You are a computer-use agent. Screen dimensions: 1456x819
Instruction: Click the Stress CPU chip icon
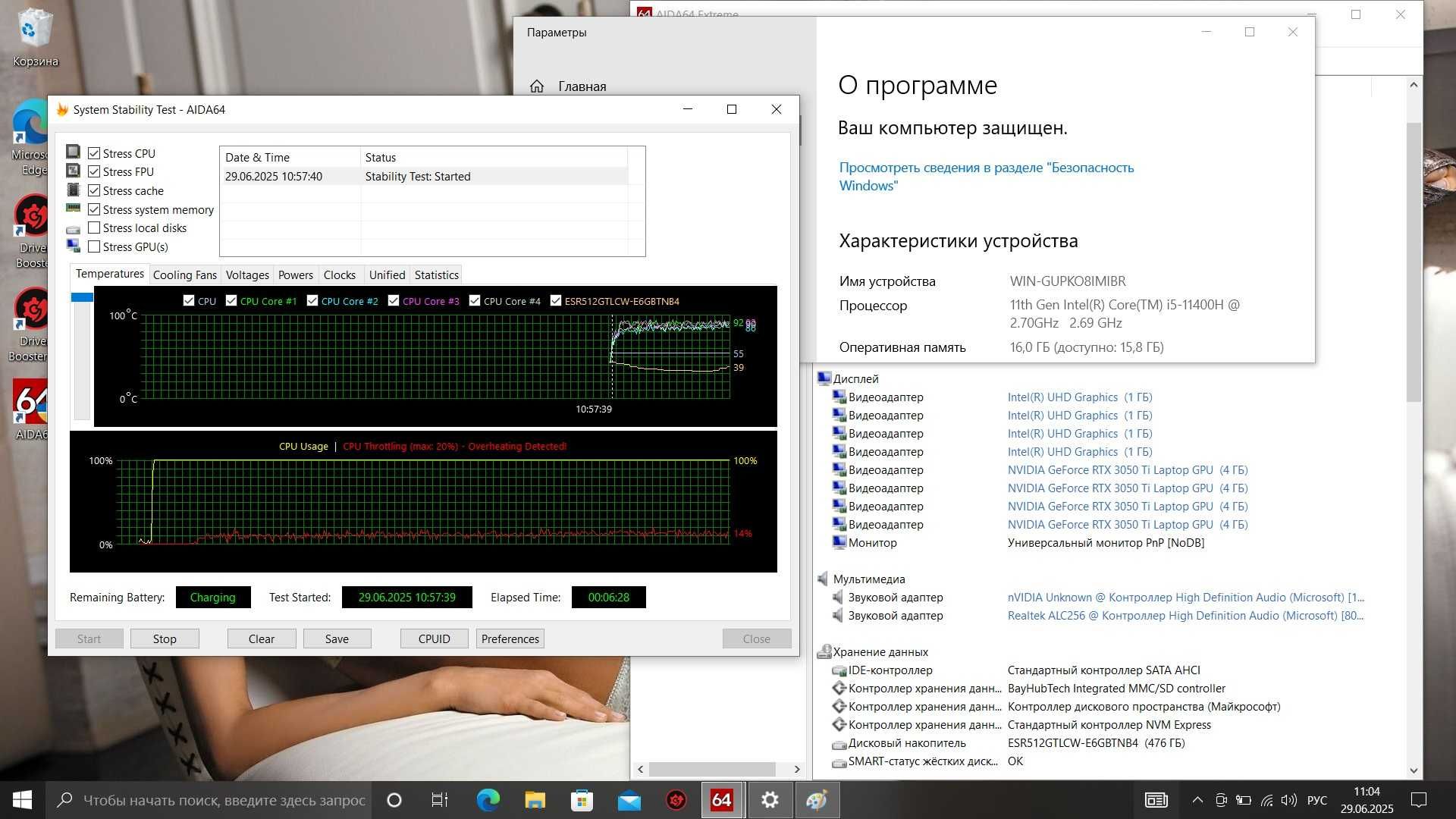(73, 152)
